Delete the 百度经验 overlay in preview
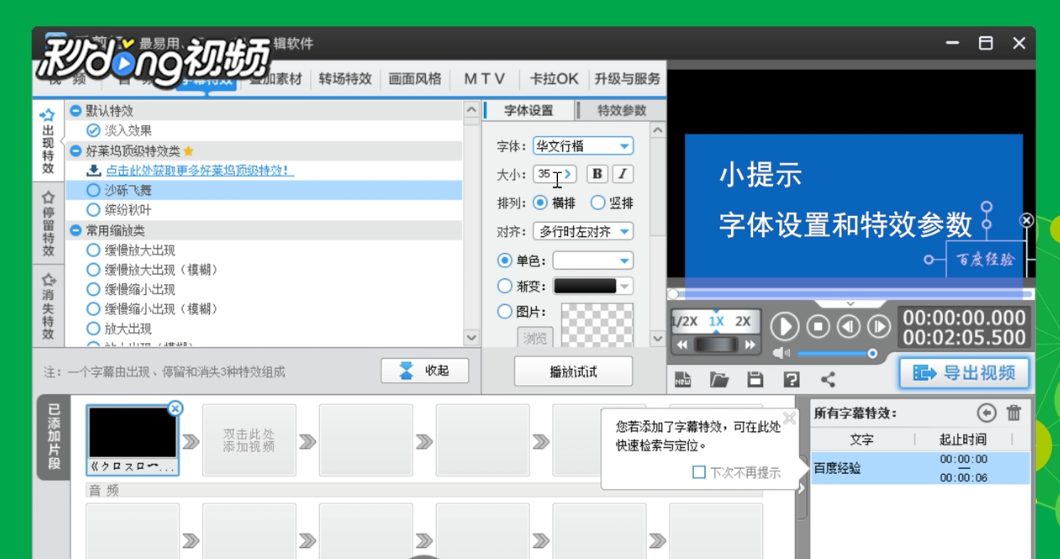Screen dimensions: 1060x559 click(1026, 220)
